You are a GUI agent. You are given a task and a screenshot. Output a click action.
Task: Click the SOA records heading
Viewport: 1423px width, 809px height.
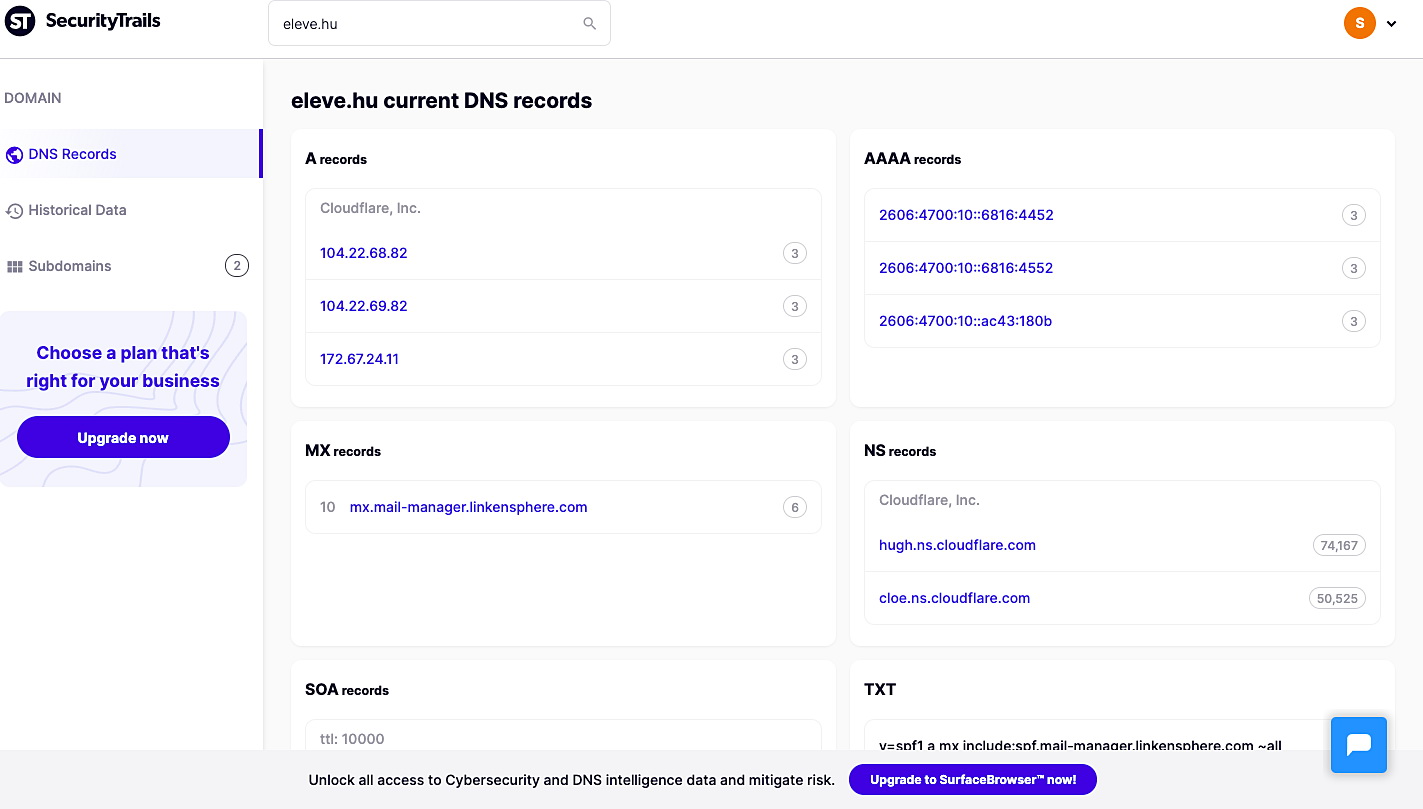point(347,690)
